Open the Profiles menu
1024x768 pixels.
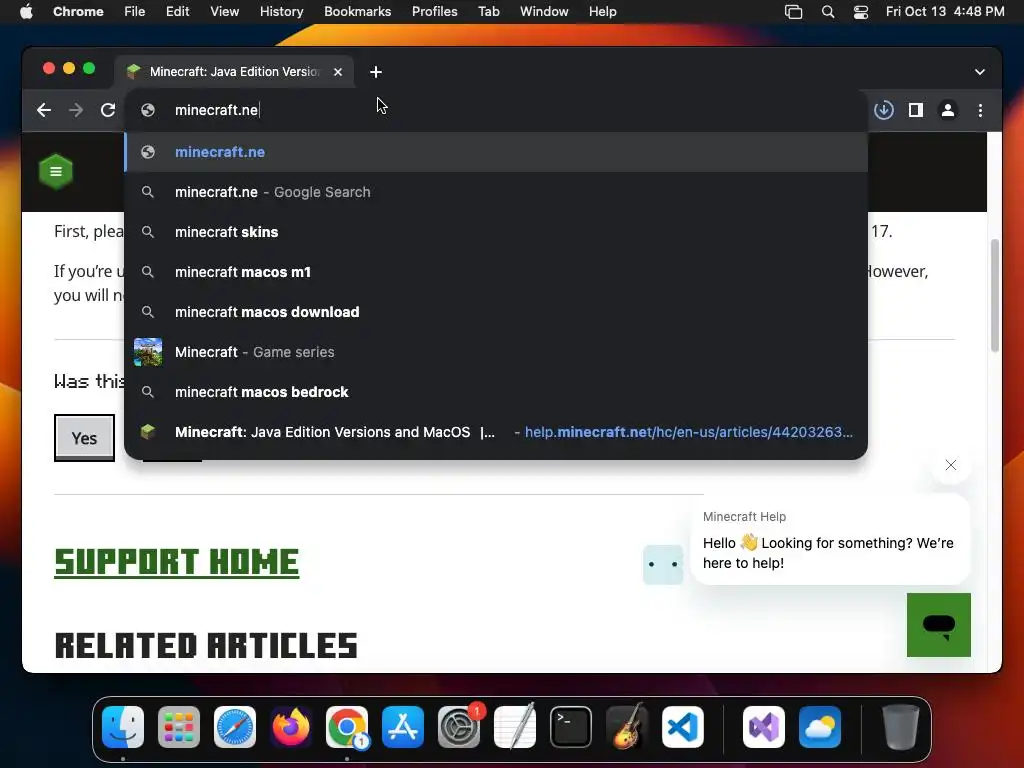pyautogui.click(x=434, y=12)
